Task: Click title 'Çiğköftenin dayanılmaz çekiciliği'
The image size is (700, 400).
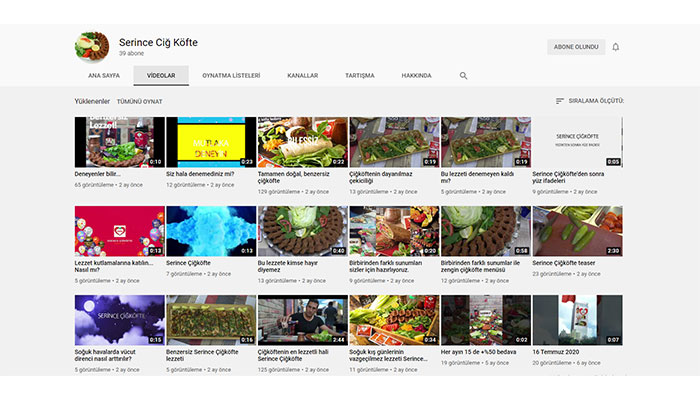Action: [x=381, y=177]
